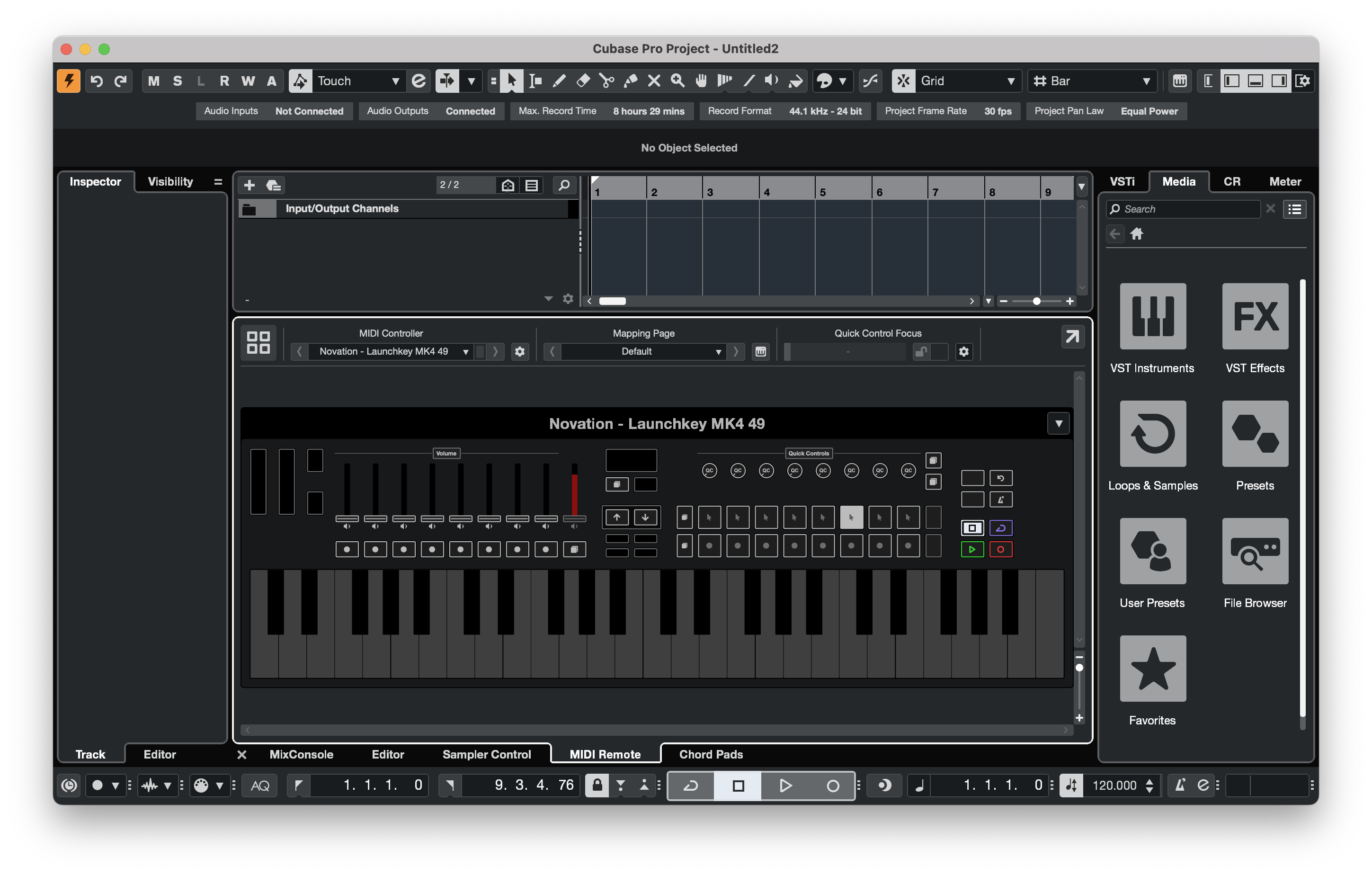
Task: Open color tool dropdown arrow
Action: 842,81
